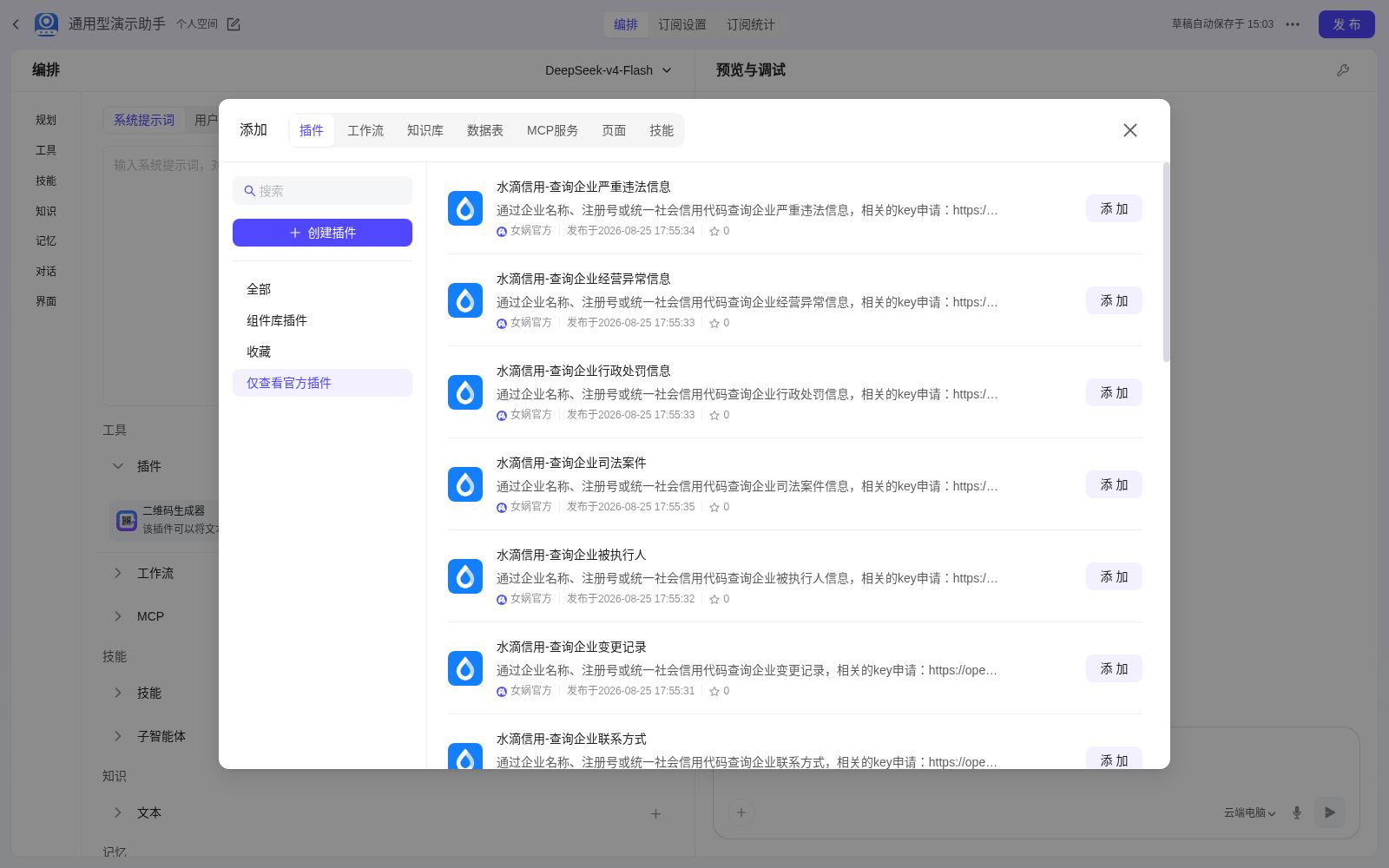Add the 查询企业严重违法信息 plugin
Image resolution: width=1389 pixels, height=868 pixels.
1114,208
